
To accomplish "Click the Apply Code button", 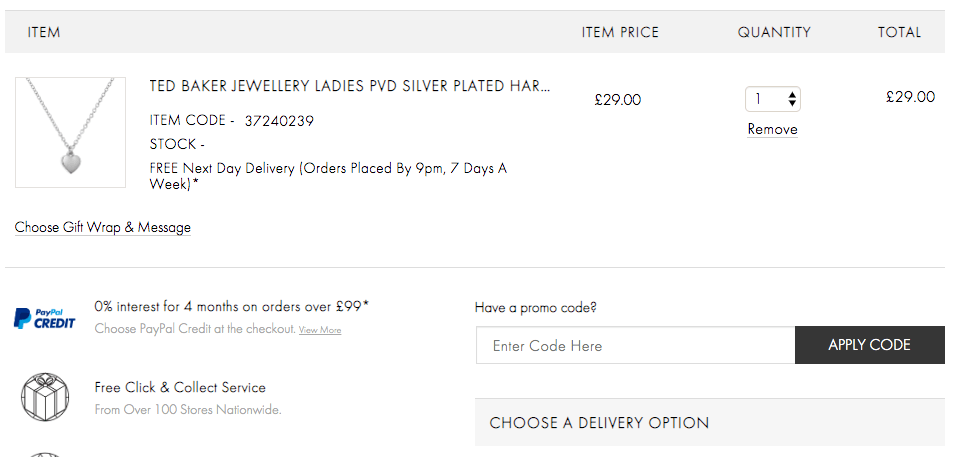I will click(870, 345).
